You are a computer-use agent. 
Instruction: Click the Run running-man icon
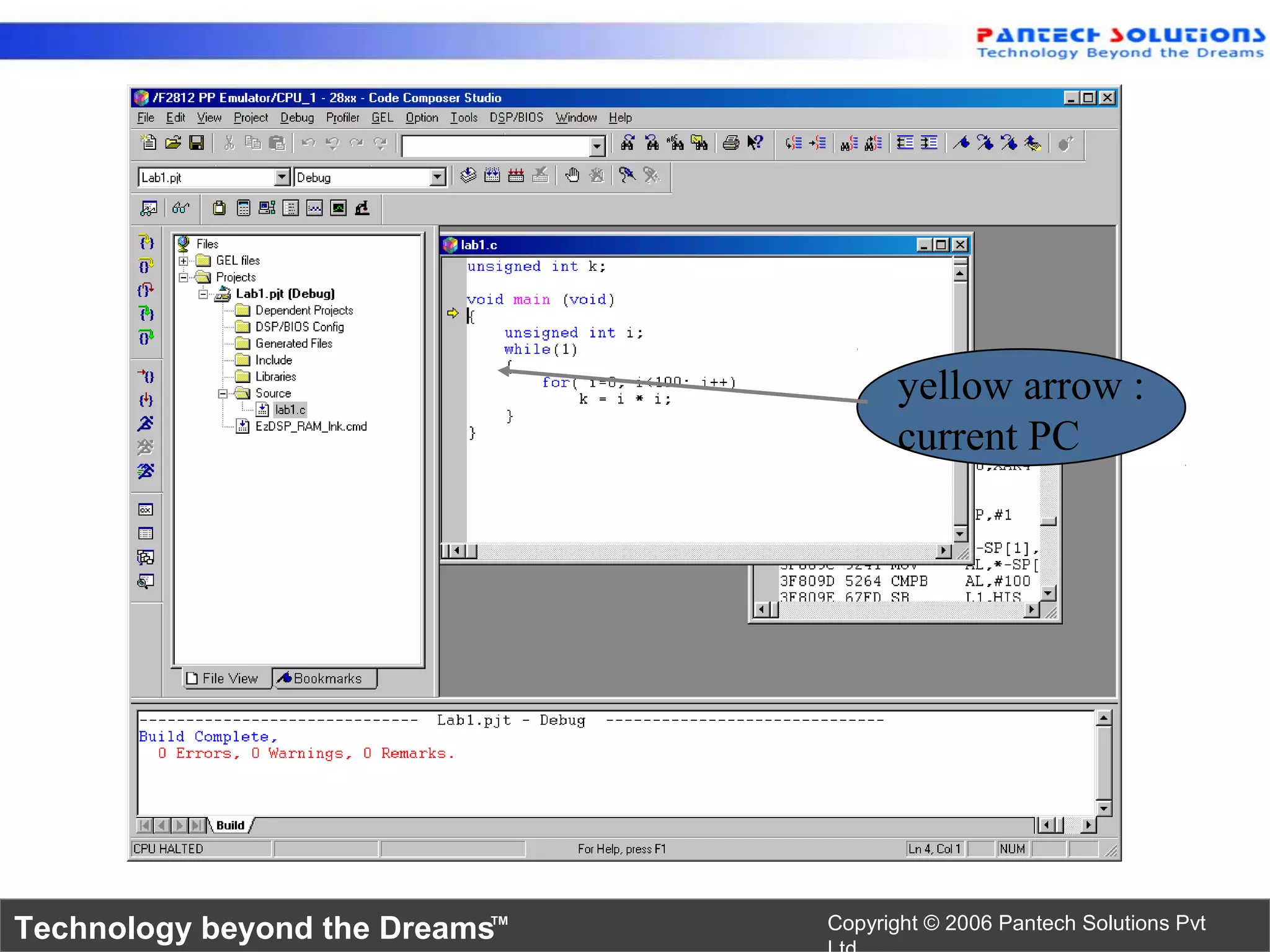click(x=146, y=423)
